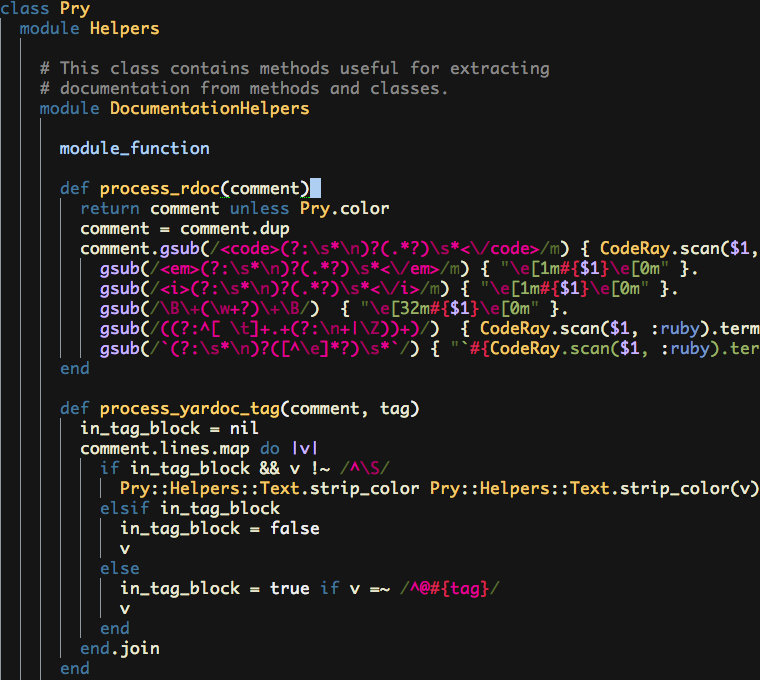The width and height of the screenshot is (760, 680).
Task: Click the comment line '# This class contains methods useful for extracting'
Action: coord(295,68)
